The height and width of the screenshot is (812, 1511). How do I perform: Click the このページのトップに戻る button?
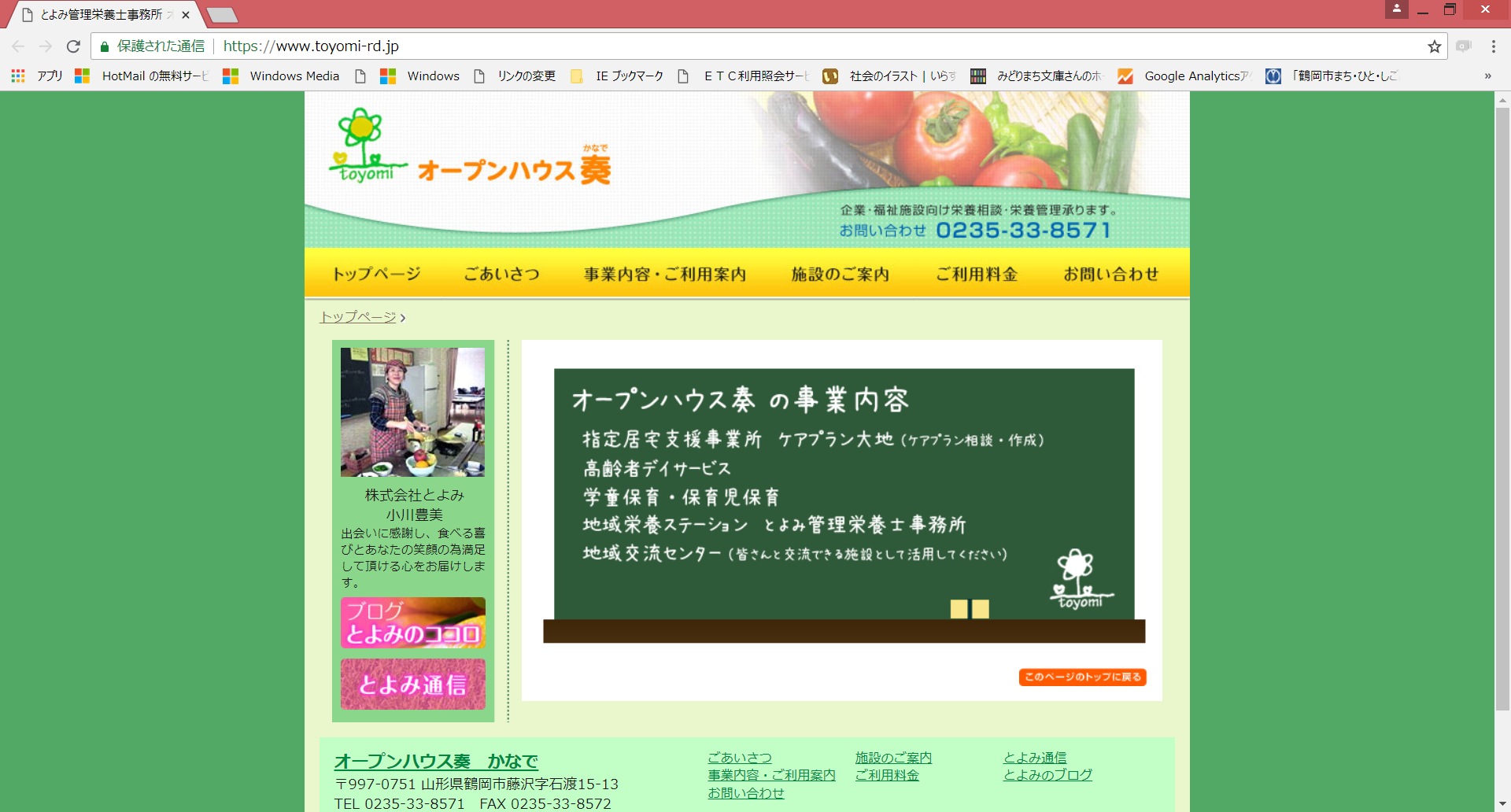[x=1082, y=677]
